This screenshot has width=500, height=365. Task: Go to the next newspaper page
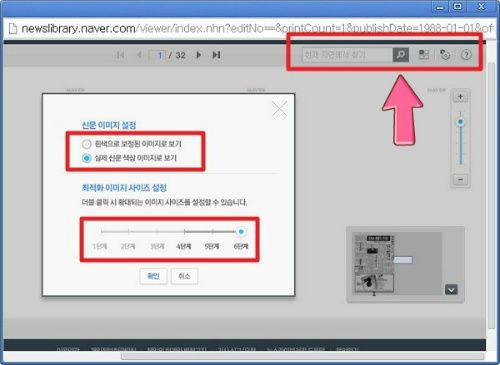199,55
